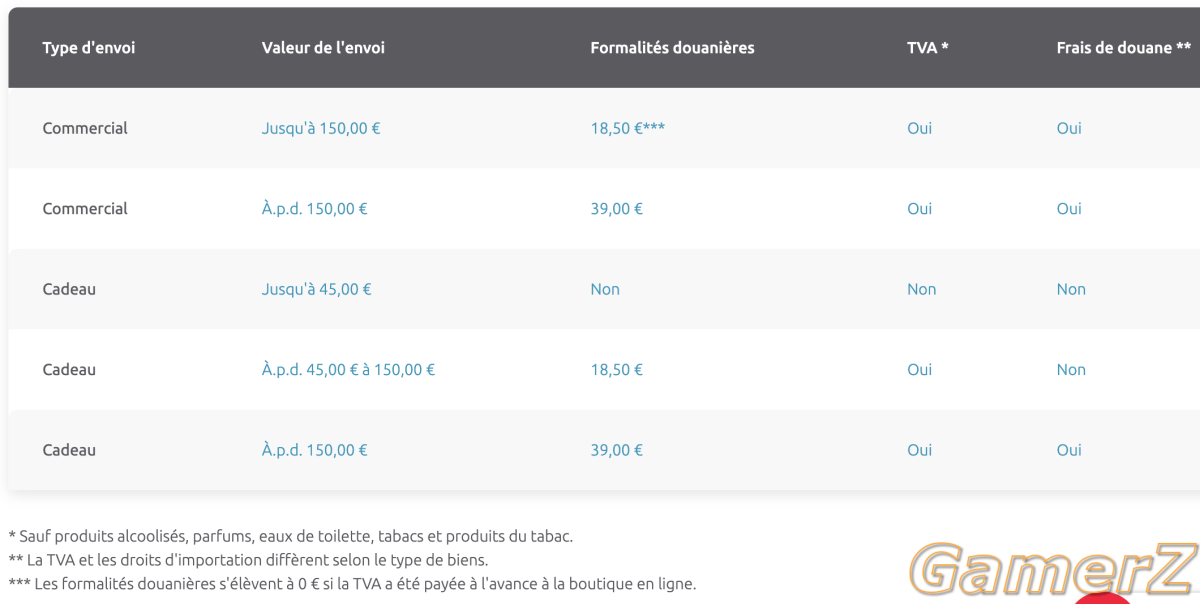The height and width of the screenshot is (604, 1200).
Task: Click the footnote about "droits d'importation"
Action: click(248, 560)
